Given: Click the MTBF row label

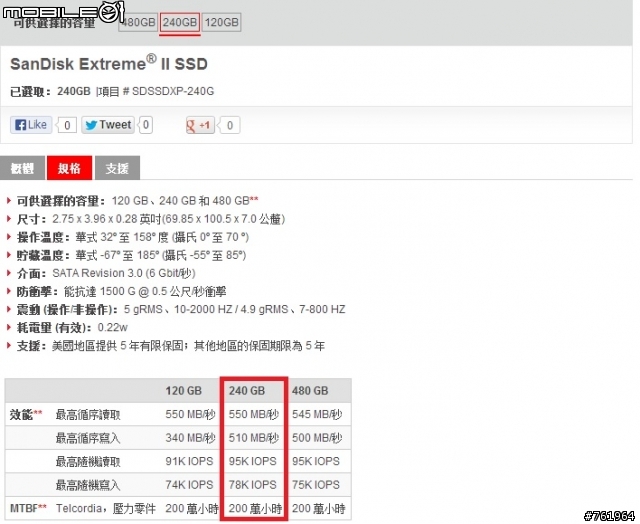Looking at the screenshot, I should [28, 508].
